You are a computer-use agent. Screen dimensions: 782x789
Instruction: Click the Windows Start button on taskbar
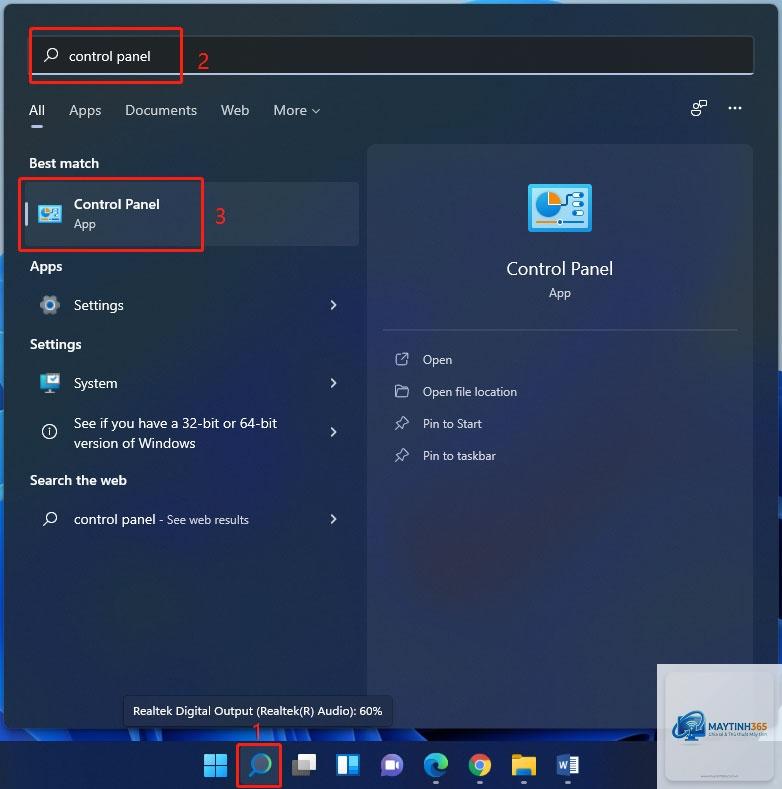coord(215,765)
